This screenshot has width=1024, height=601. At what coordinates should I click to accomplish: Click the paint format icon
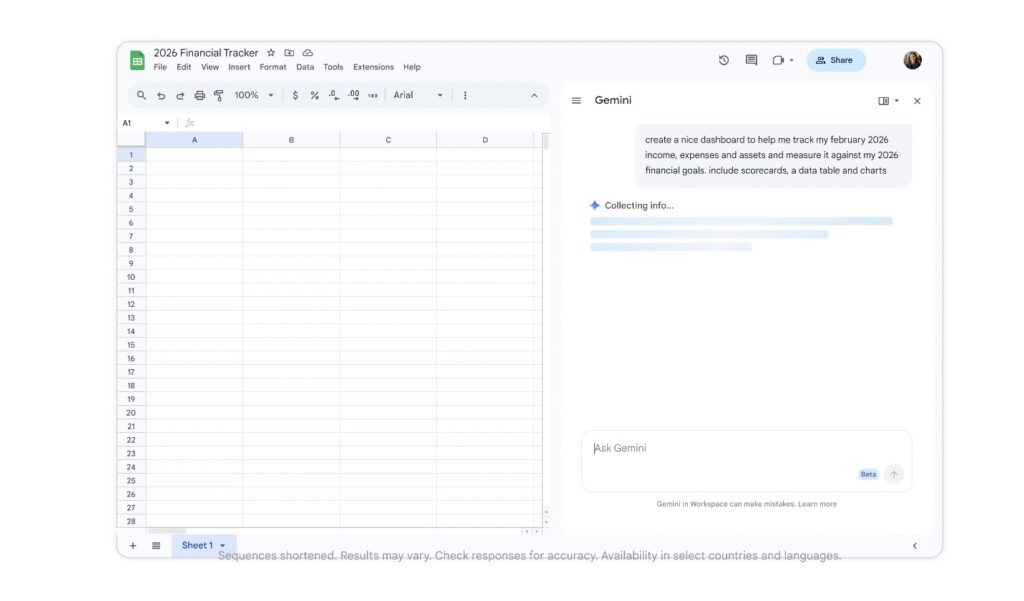218,96
